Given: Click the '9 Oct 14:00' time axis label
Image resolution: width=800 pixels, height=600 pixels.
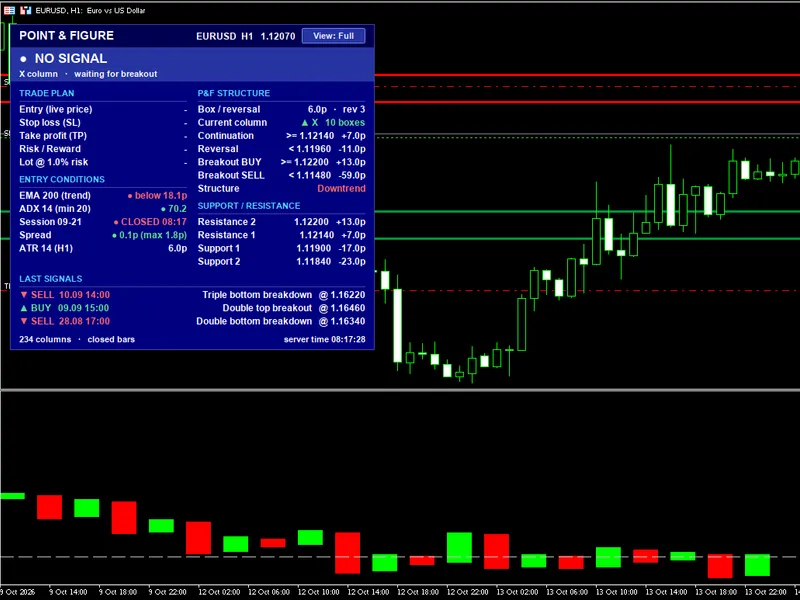Looking at the screenshot, I should [68, 592].
